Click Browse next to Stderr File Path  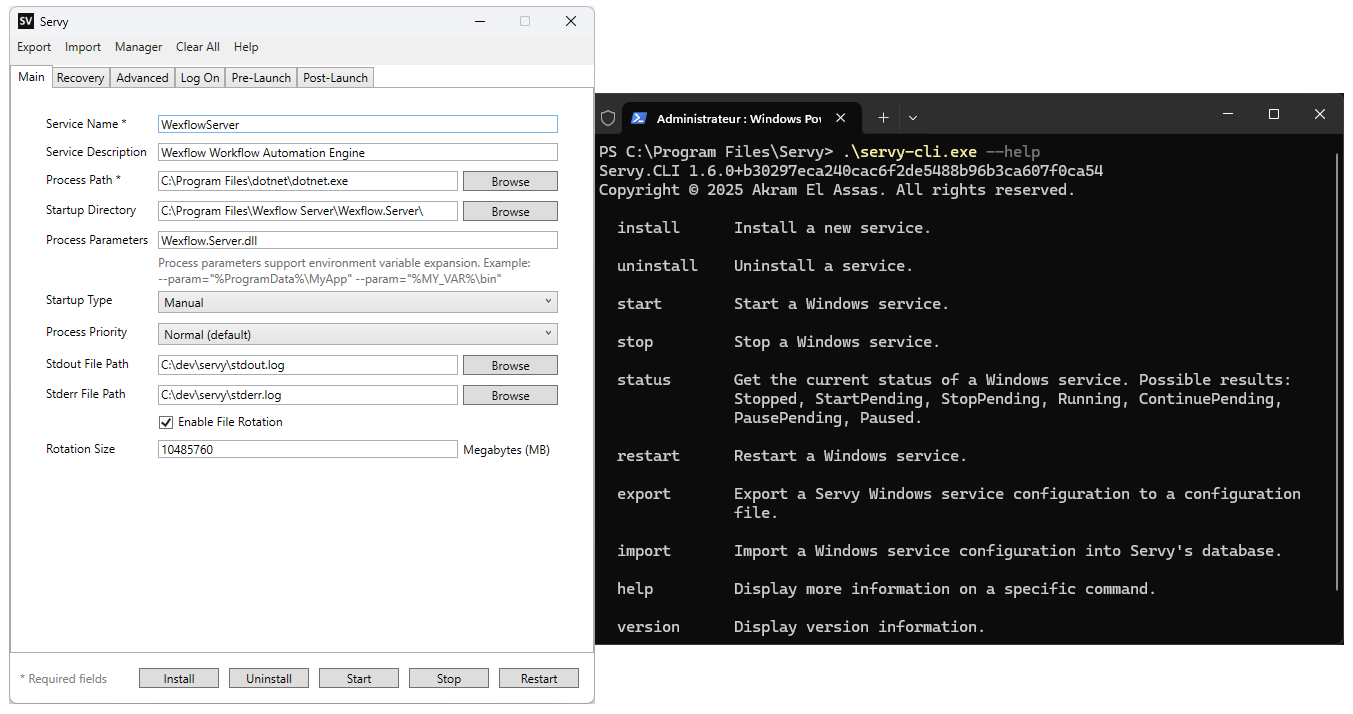510,396
